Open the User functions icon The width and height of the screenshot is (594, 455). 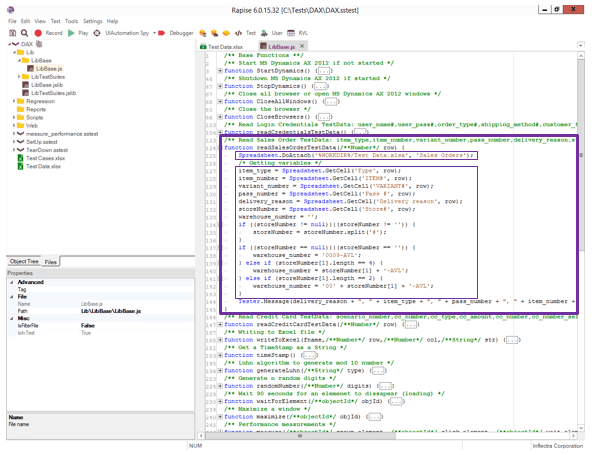coord(264,33)
